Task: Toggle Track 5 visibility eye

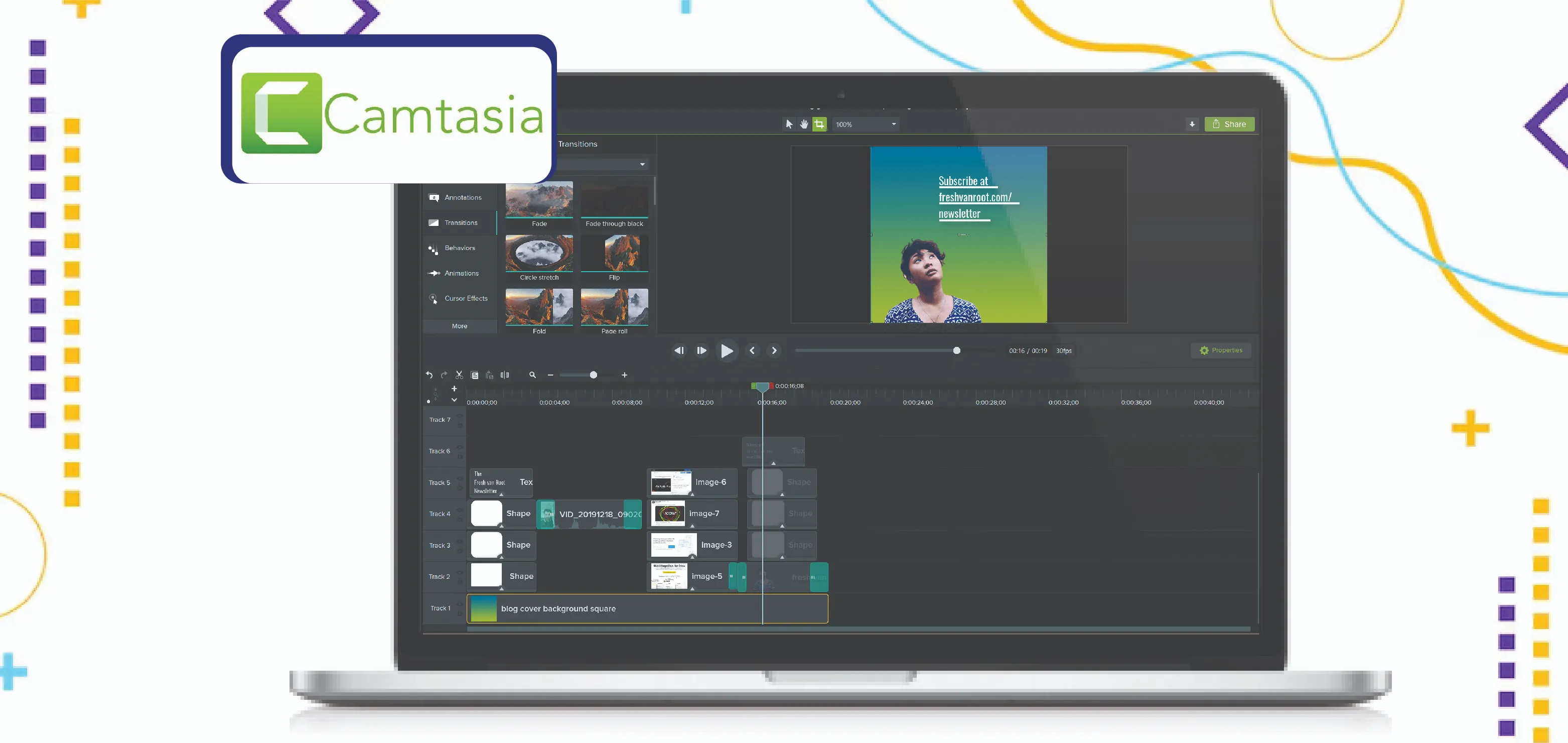Action: pos(460,479)
